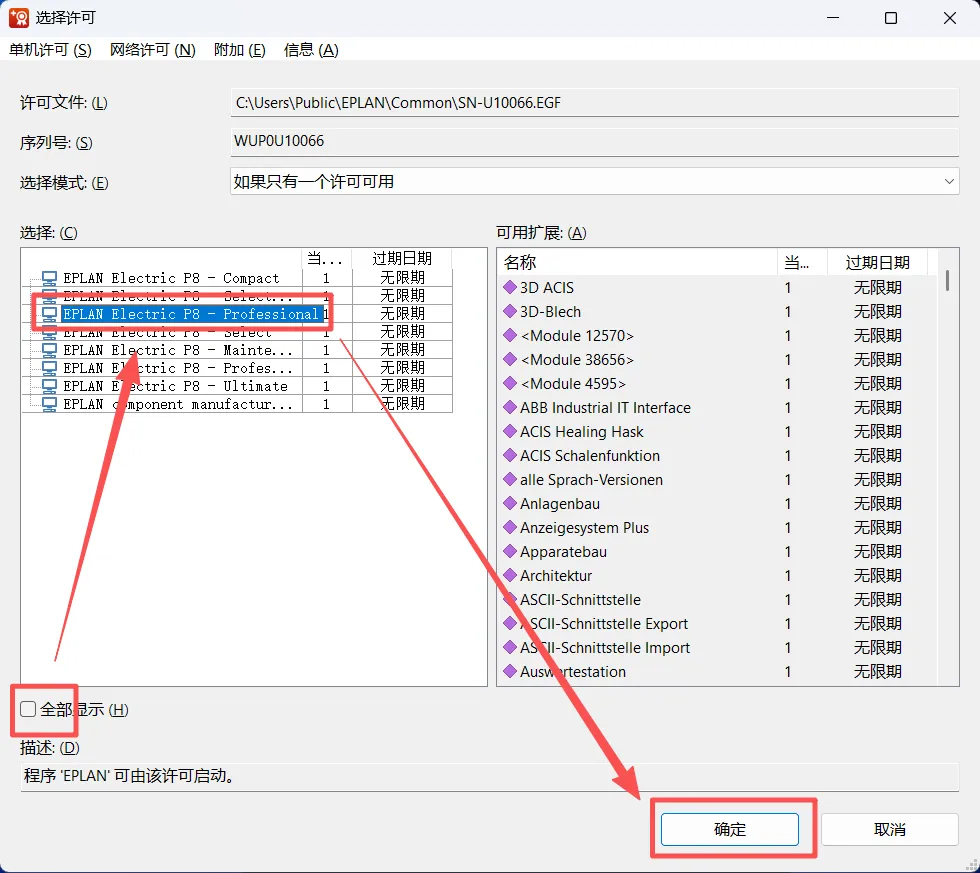This screenshot has height=873, width=980.
Task: Maximize the 选择许可 window
Action: tap(891, 18)
